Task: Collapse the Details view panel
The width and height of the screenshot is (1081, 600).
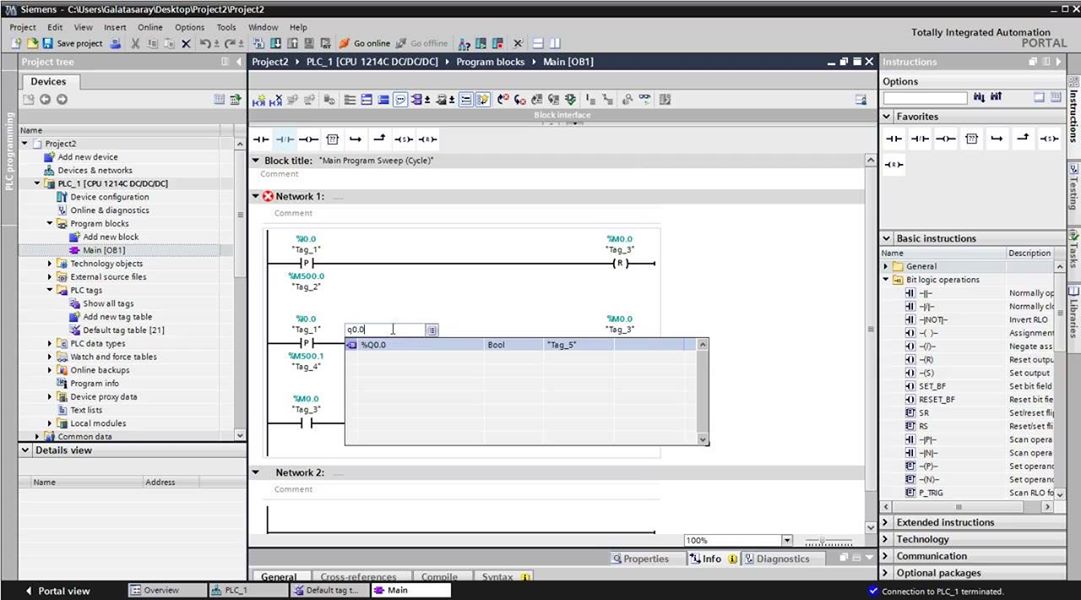Action: (x=26, y=450)
